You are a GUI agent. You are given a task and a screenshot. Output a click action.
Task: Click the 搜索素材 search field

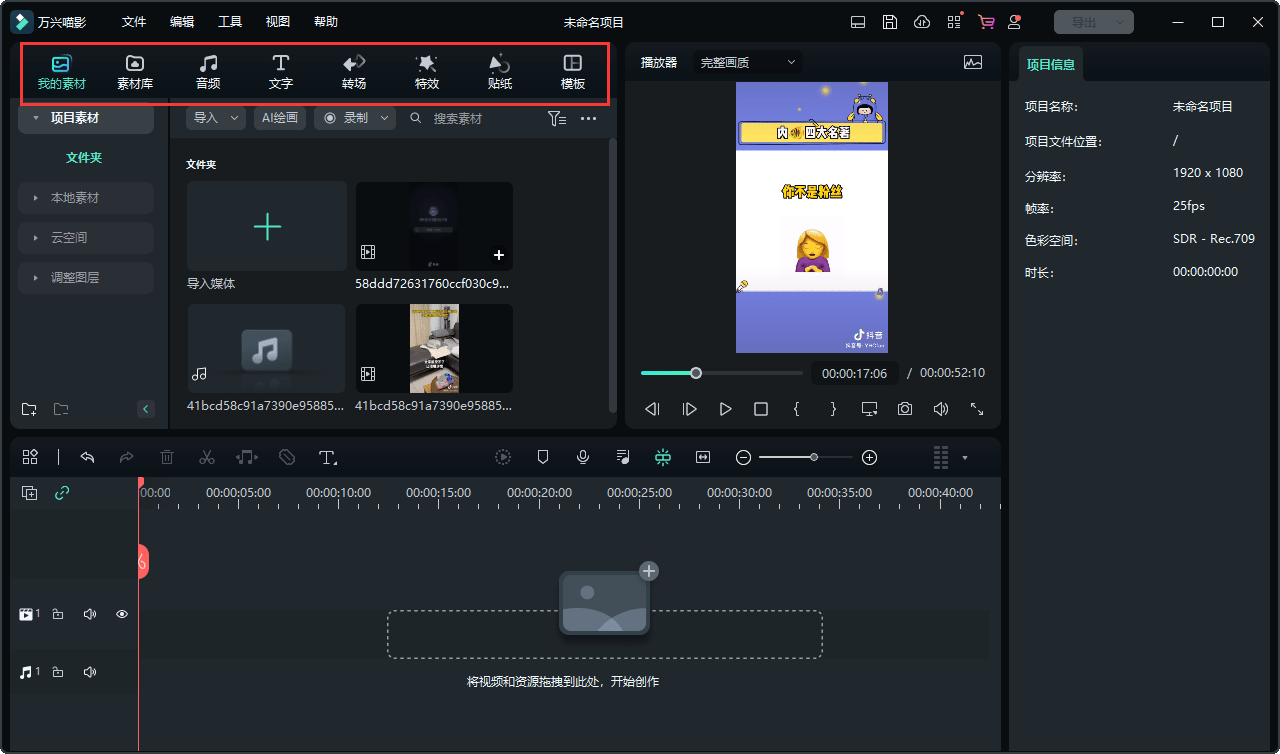(470, 118)
